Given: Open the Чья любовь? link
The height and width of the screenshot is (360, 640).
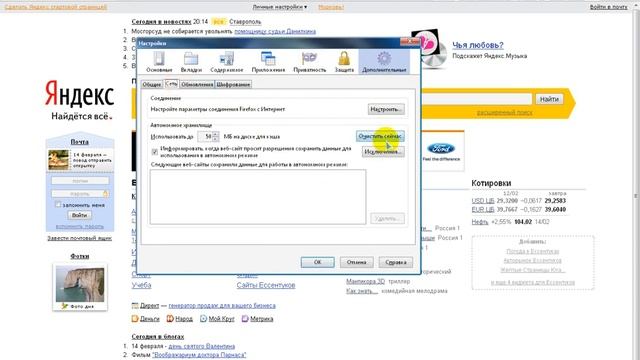Looking at the screenshot, I should coord(478,45).
